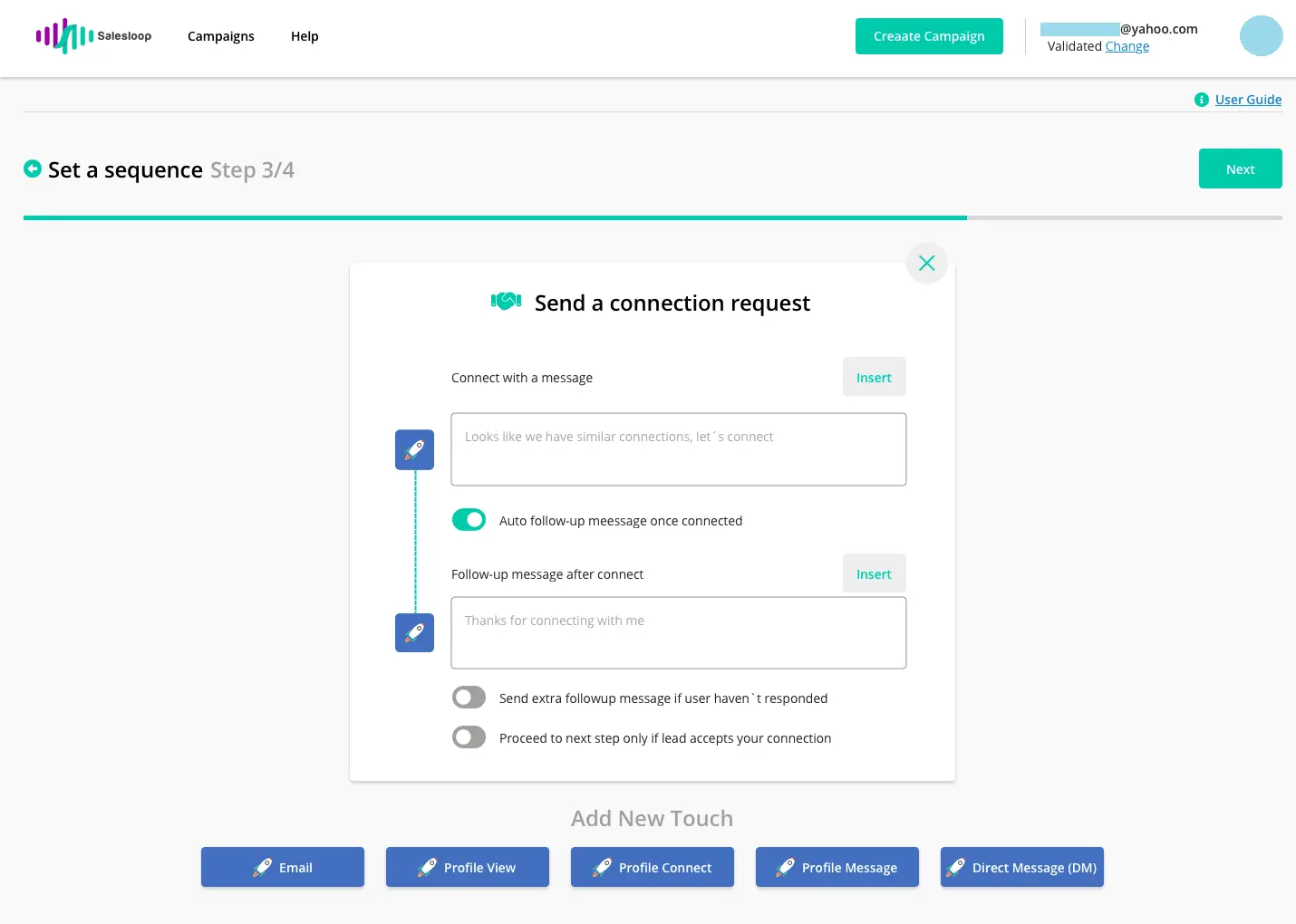Open the User Guide link
This screenshot has height=924, width=1296.
point(1248,100)
